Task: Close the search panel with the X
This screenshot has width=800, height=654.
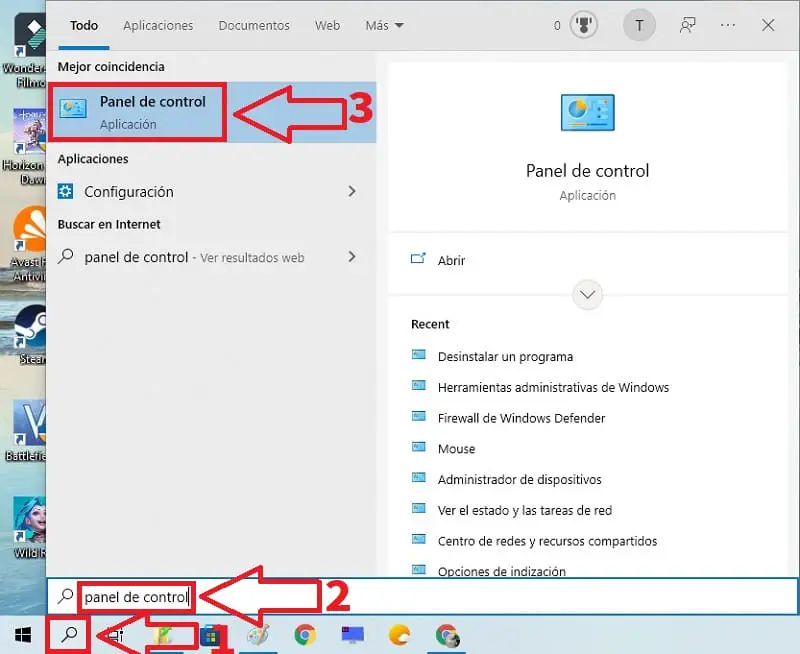Action: 768,25
